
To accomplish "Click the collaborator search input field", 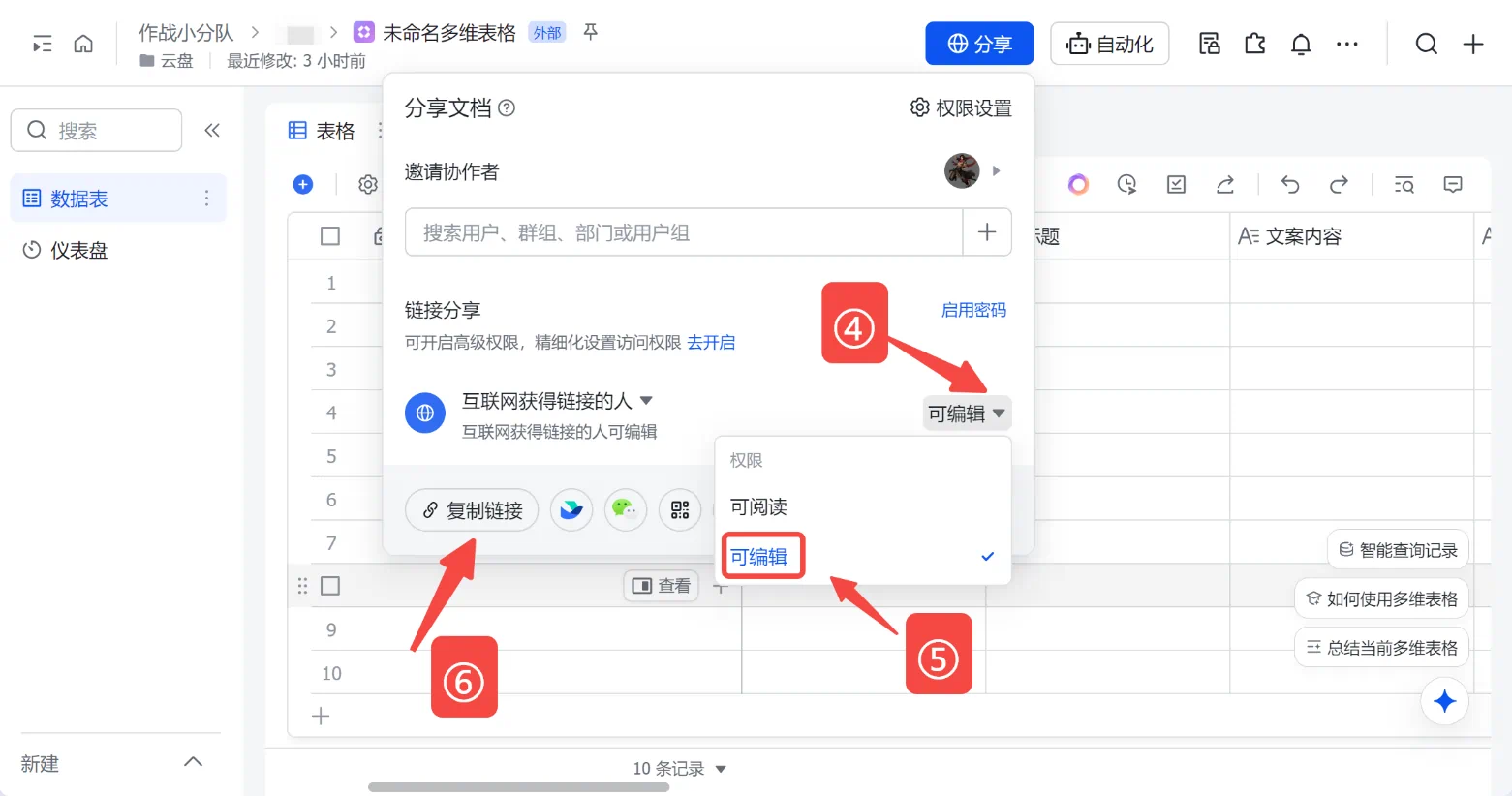I will (x=683, y=232).
